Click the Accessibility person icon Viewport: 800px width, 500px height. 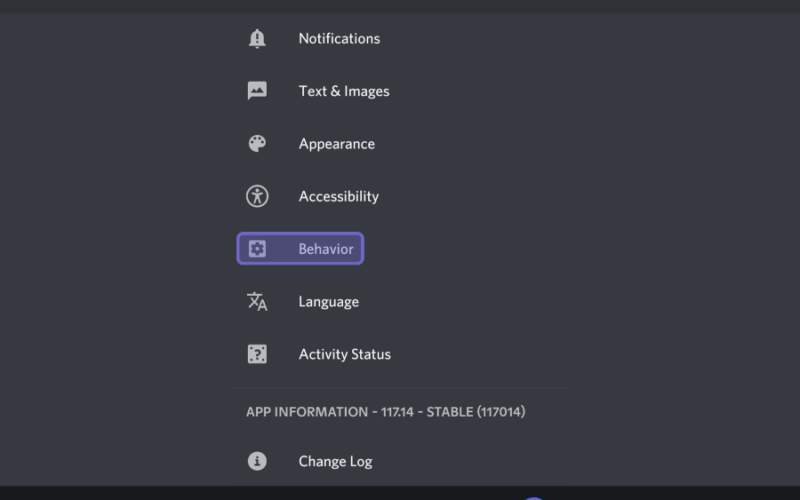257,196
